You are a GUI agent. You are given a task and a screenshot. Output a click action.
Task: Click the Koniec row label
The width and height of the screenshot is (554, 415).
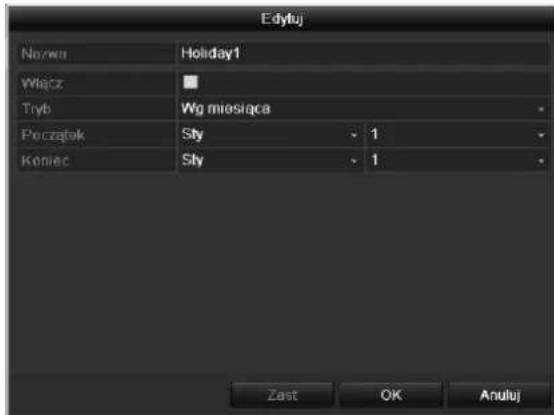coord(45,161)
